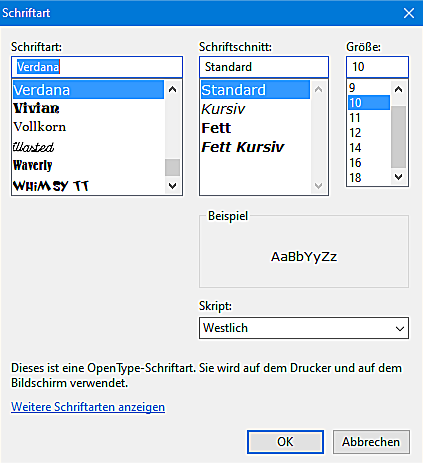The image size is (423, 463).
Task: Open Weitere Schriftarten anzeigen link
Action: click(88, 407)
